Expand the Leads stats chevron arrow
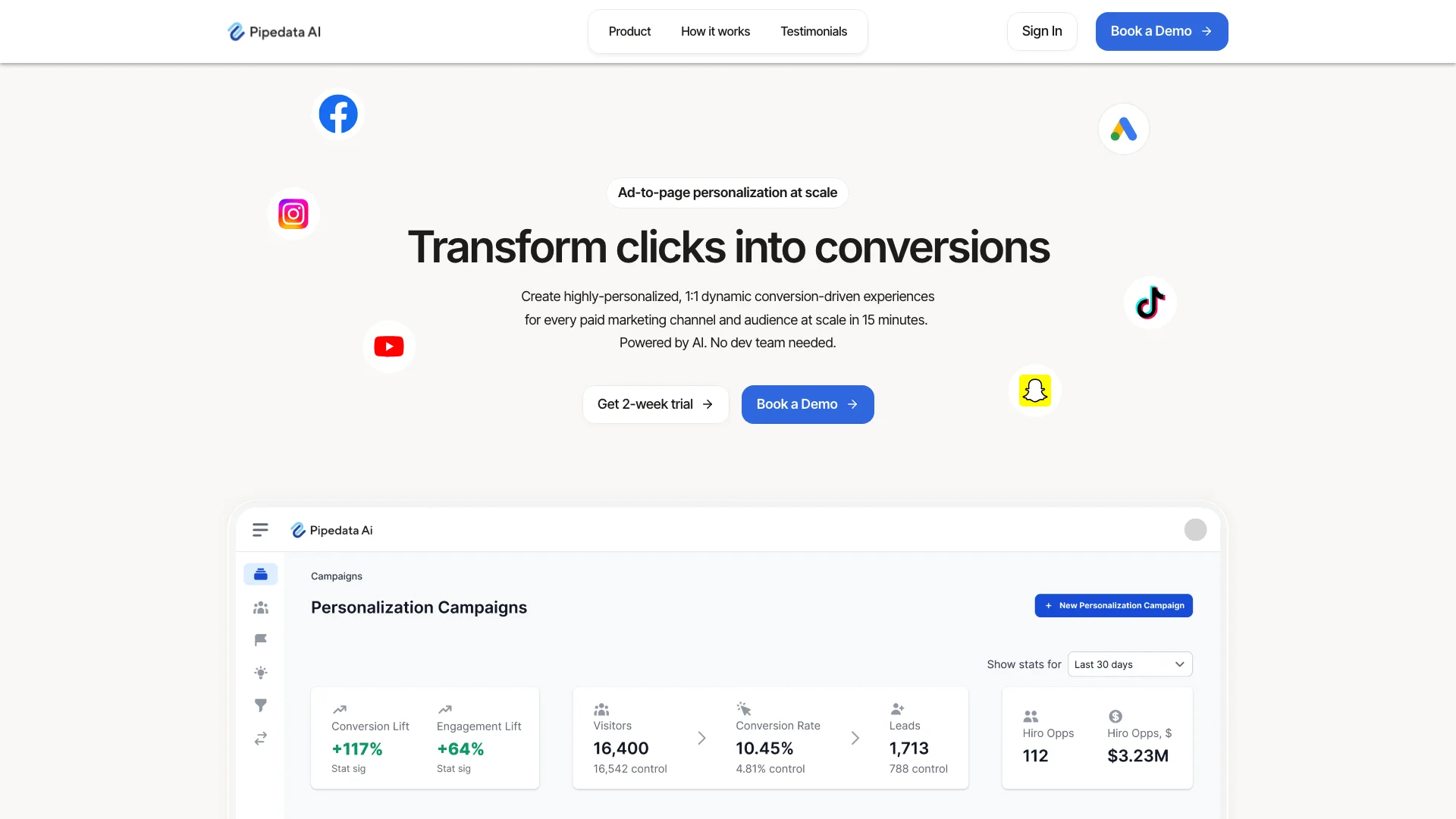Screen dimensions: 1456x819 [855, 738]
